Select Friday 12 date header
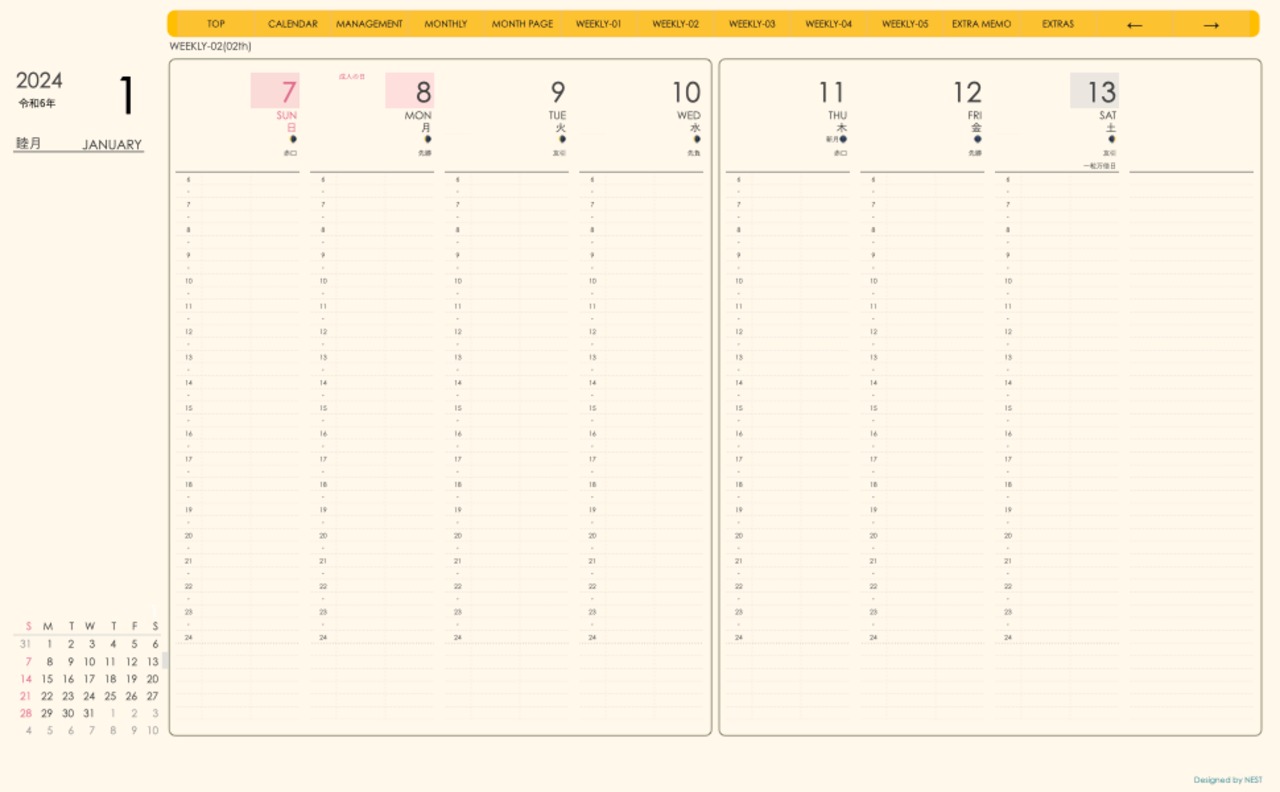 coord(967,92)
